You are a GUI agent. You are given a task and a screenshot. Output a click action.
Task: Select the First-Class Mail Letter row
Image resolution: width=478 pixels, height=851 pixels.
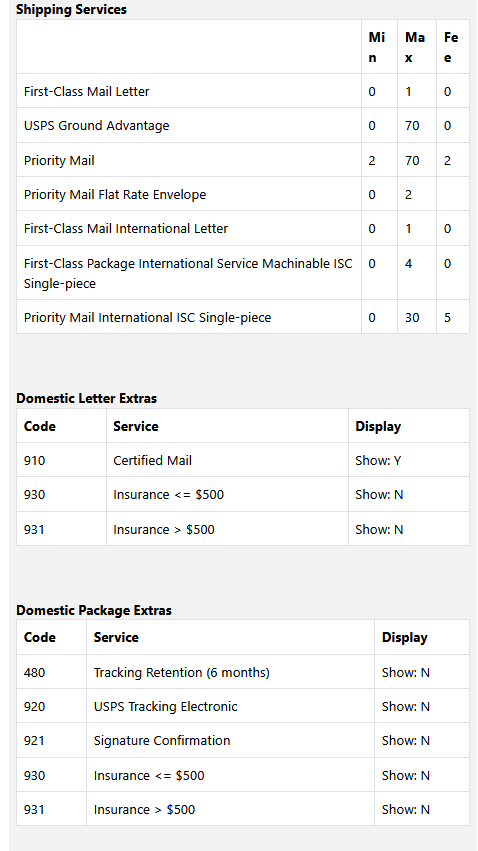point(243,91)
